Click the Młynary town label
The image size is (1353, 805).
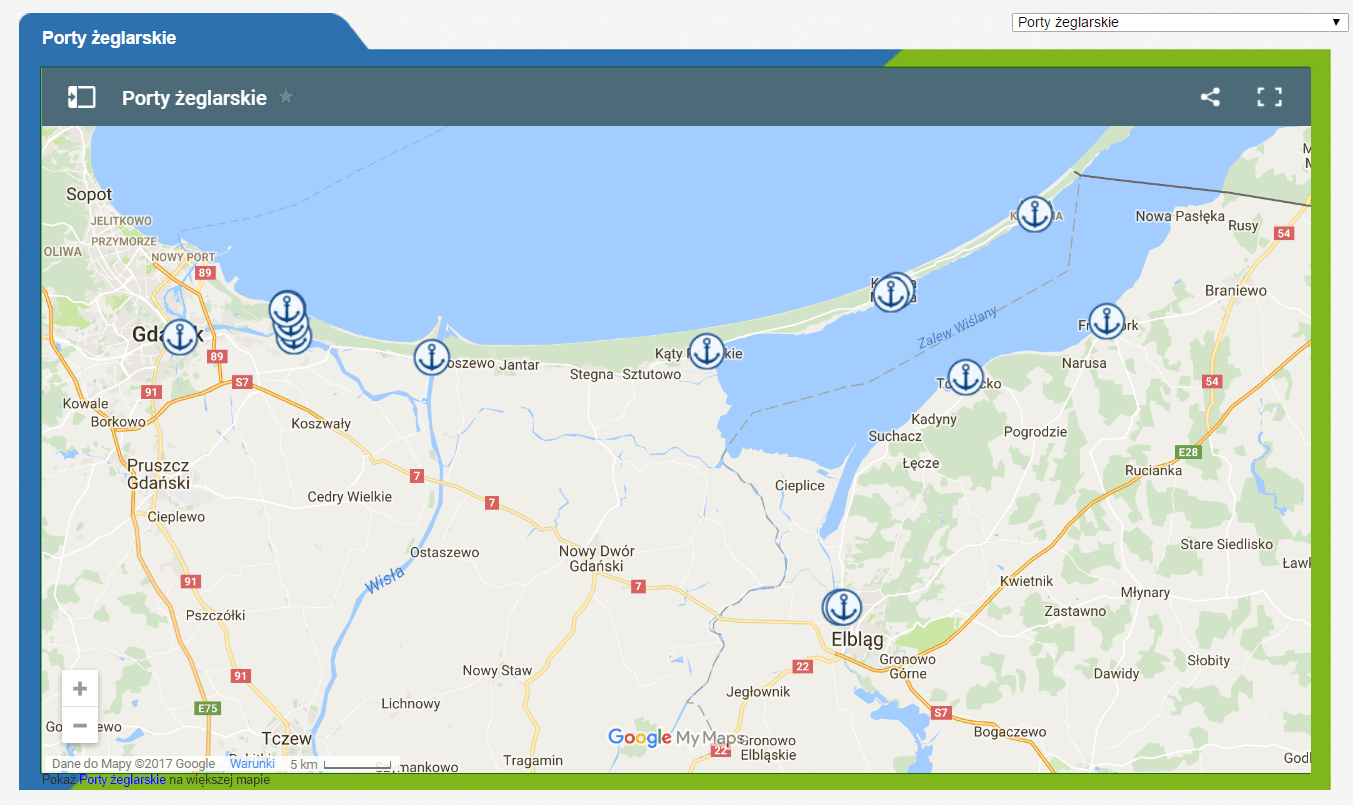click(x=1145, y=592)
